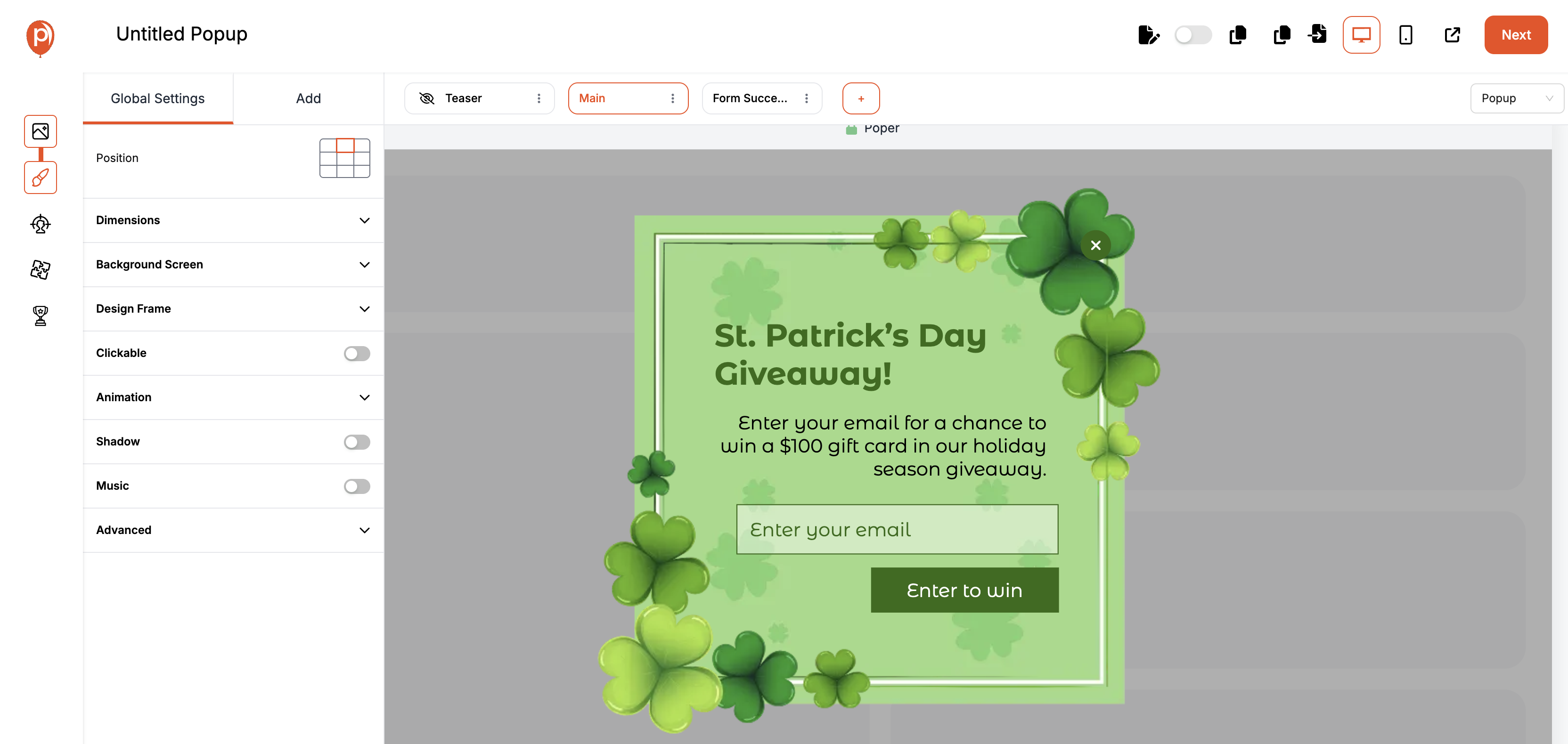Enable the Music toggle
This screenshot has width=1568, height=744.
click(357, 486)
